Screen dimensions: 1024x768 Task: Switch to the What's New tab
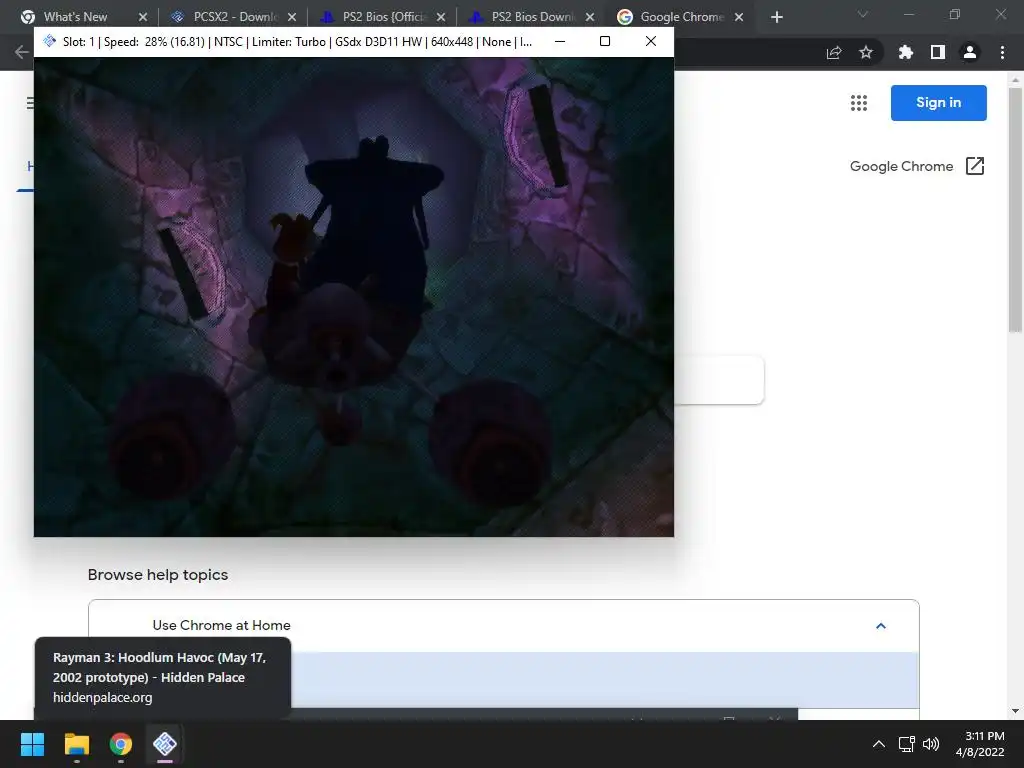(75, 17)
